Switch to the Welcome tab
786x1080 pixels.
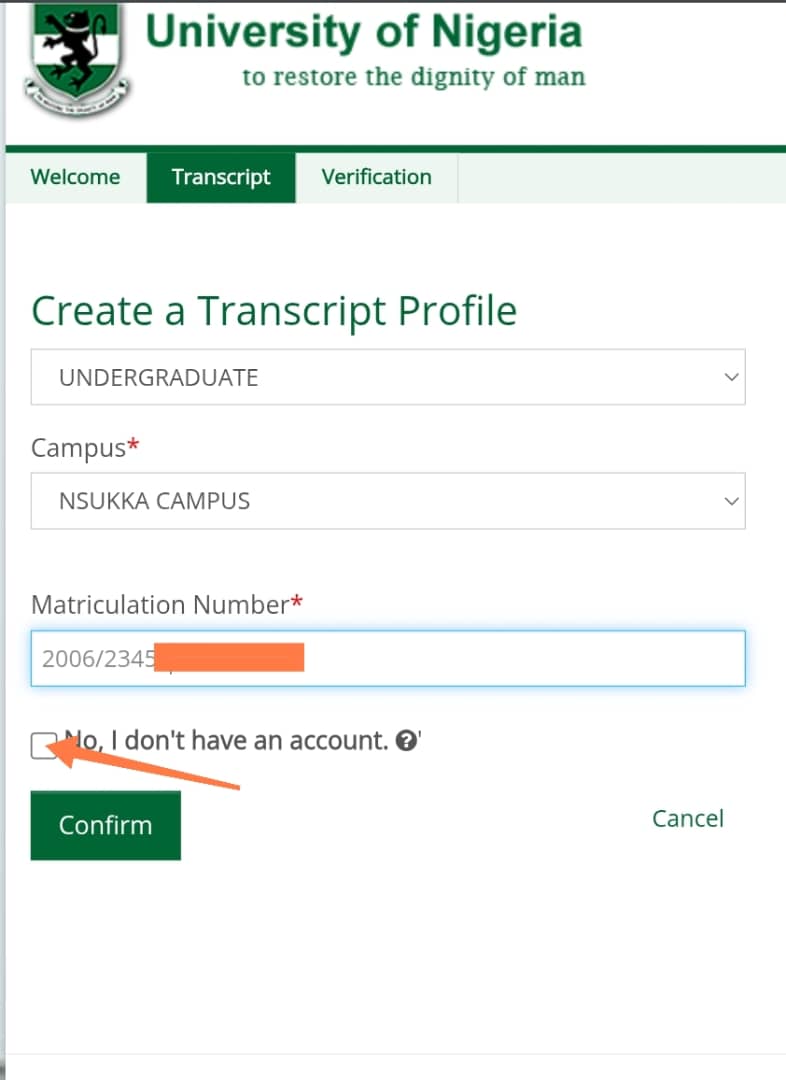pos(75,177)
